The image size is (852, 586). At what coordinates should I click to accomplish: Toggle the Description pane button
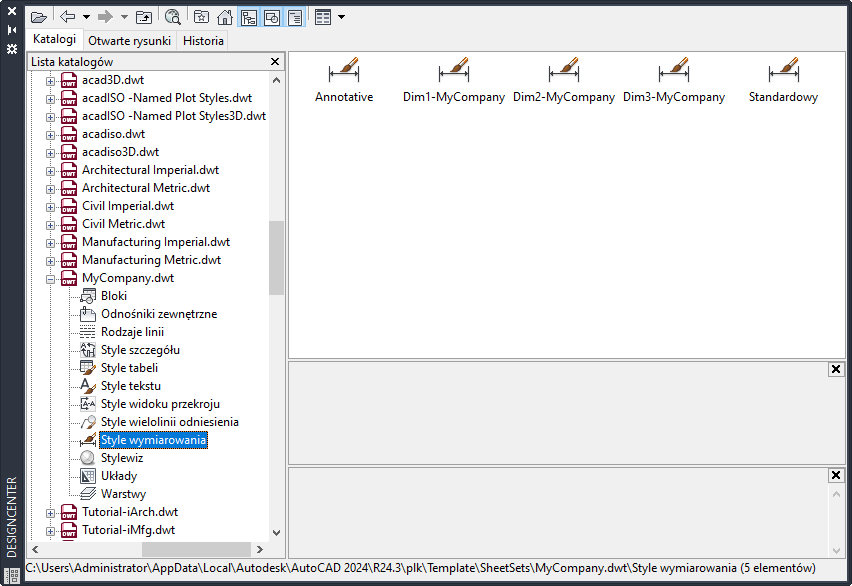[x=295, y=17]
